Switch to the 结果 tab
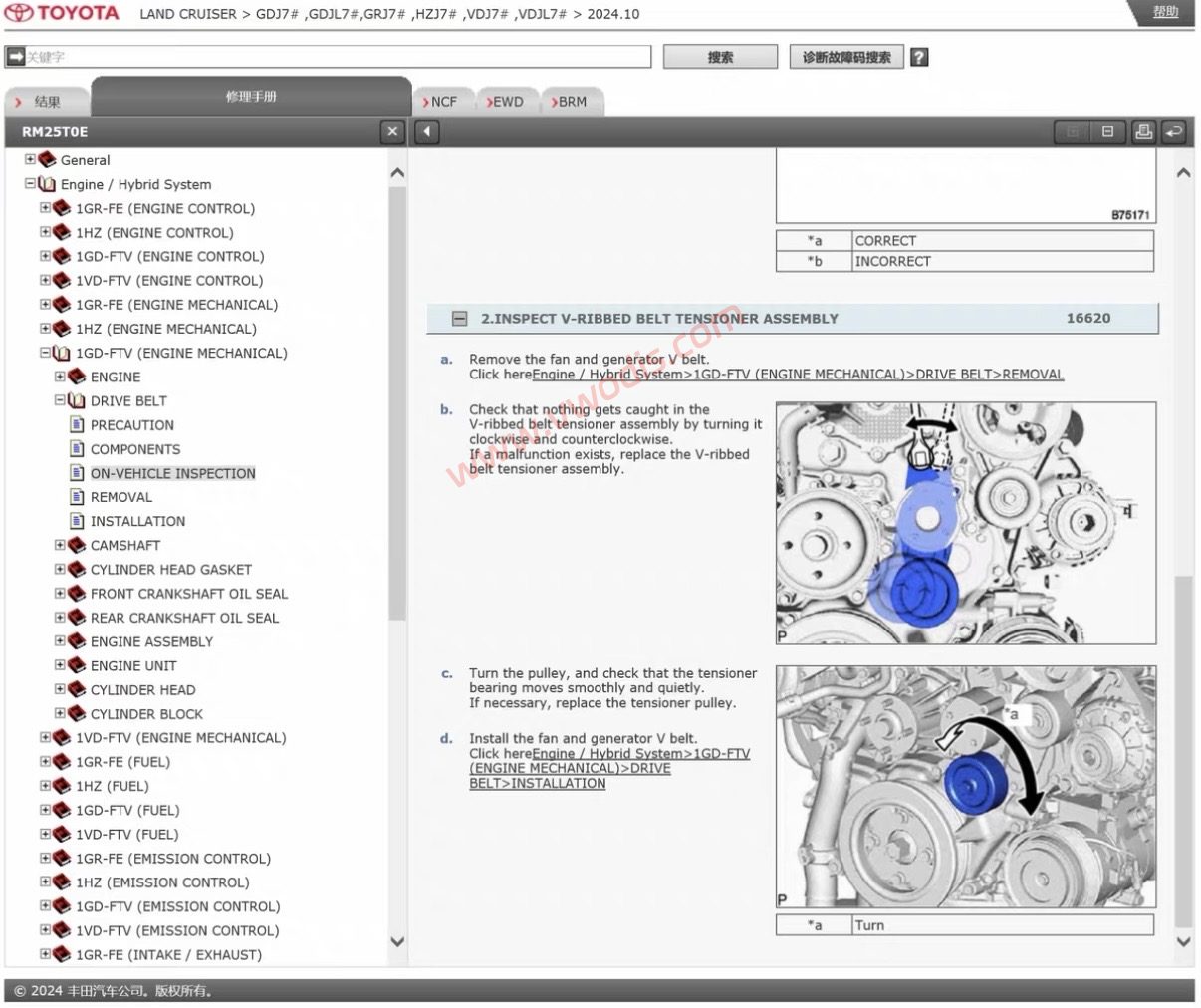1201x1008 pixels. [47, 102]
